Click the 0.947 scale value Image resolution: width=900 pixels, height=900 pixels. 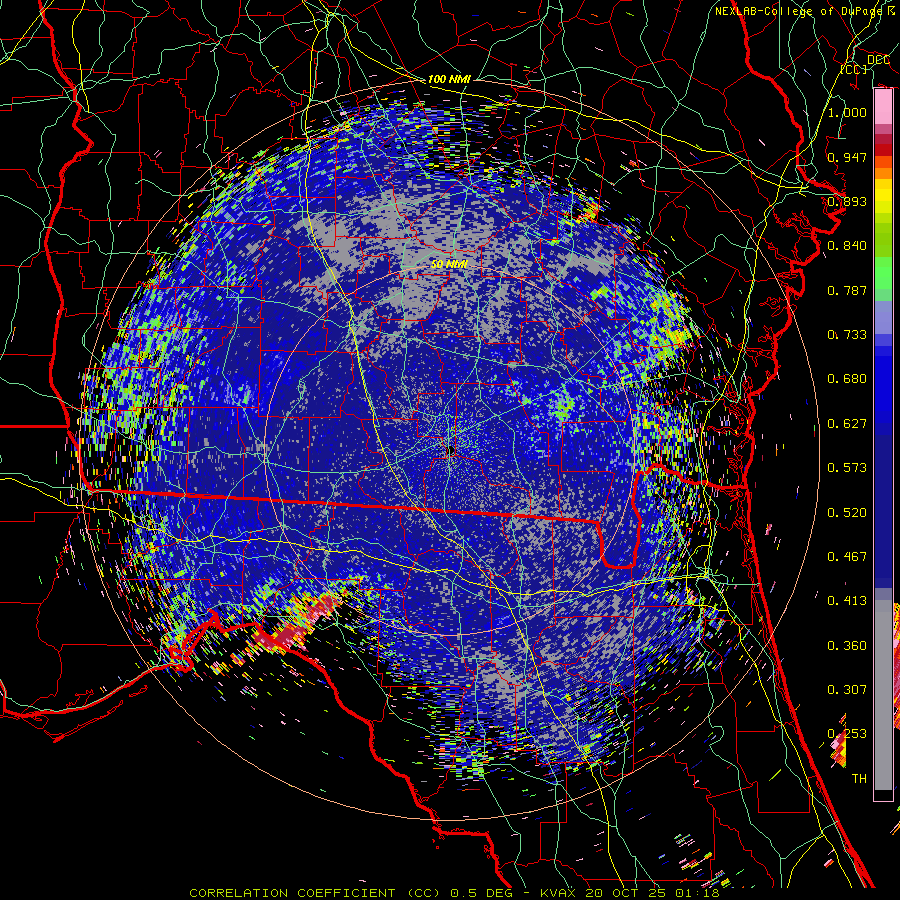pyautogui.click(x=847, y=157)
